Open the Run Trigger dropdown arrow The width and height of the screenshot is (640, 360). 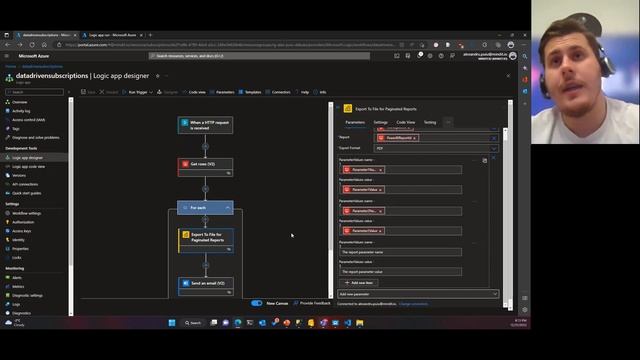151,92
